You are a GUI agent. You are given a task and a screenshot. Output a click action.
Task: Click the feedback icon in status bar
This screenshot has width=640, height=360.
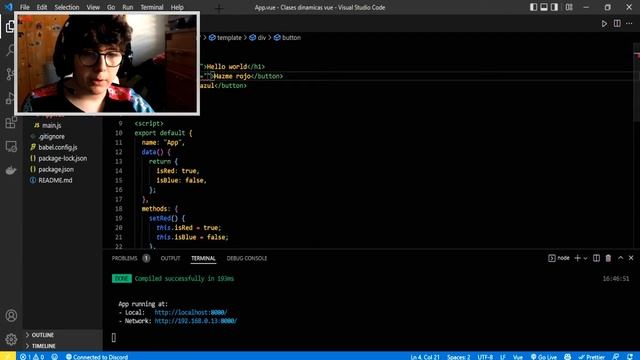[616, 357]
